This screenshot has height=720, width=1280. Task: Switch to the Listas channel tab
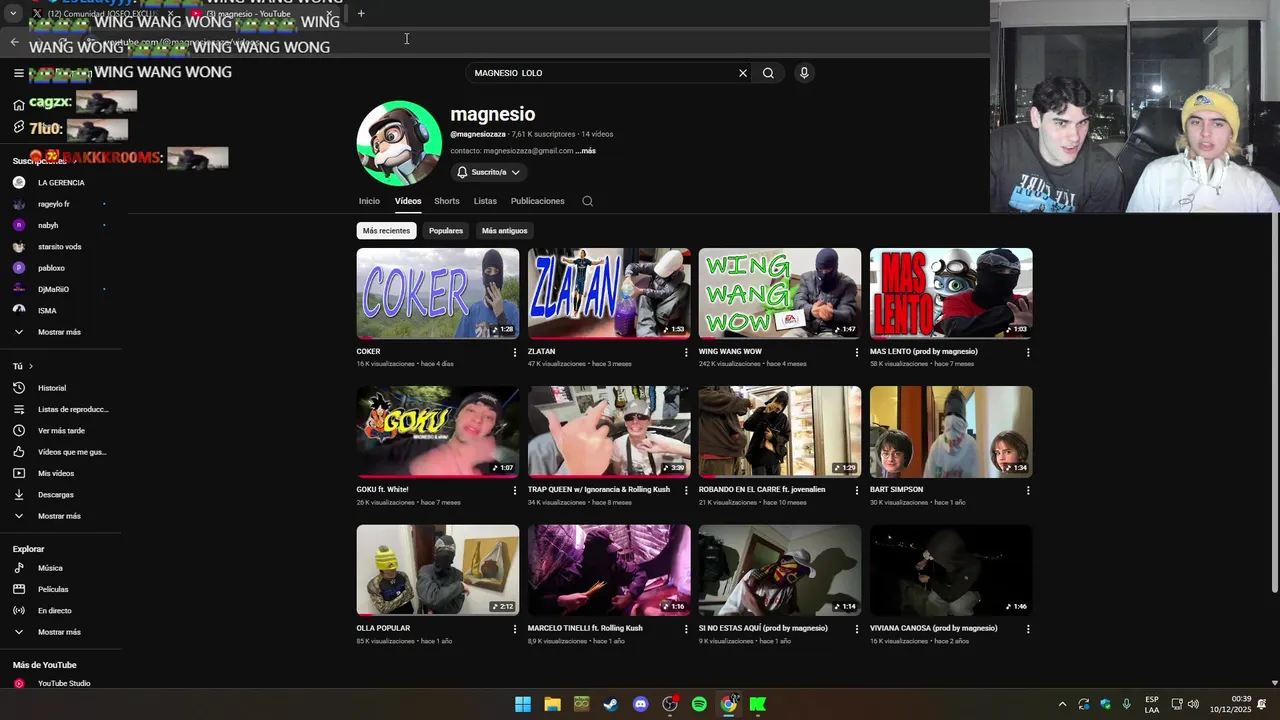pos(485,201)
